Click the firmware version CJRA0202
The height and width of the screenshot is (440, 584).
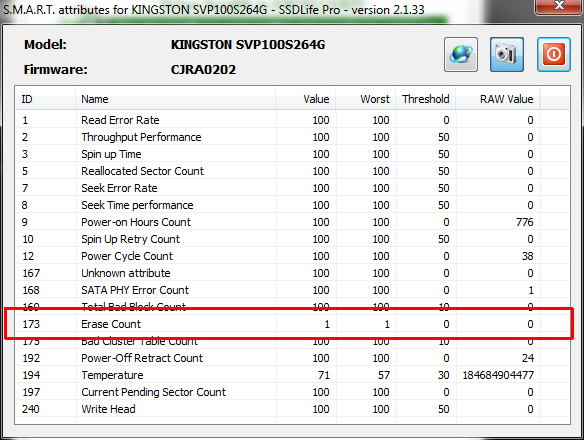tap(203, 70)
